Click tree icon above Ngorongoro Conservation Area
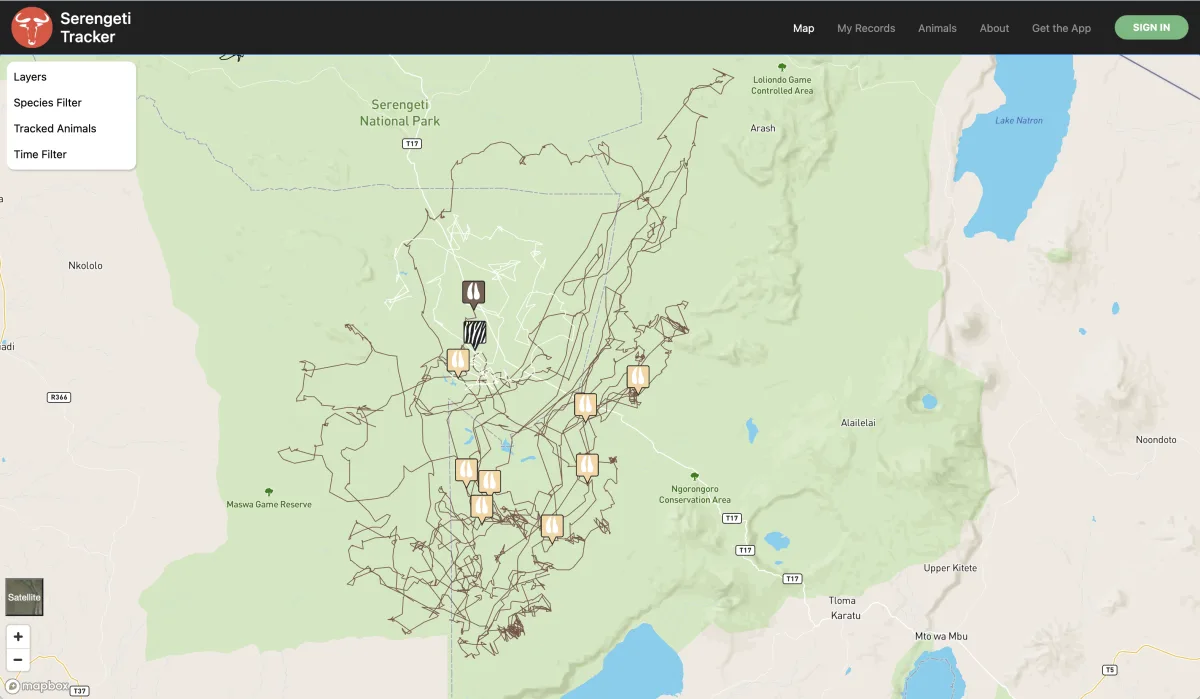 (694, 476)
